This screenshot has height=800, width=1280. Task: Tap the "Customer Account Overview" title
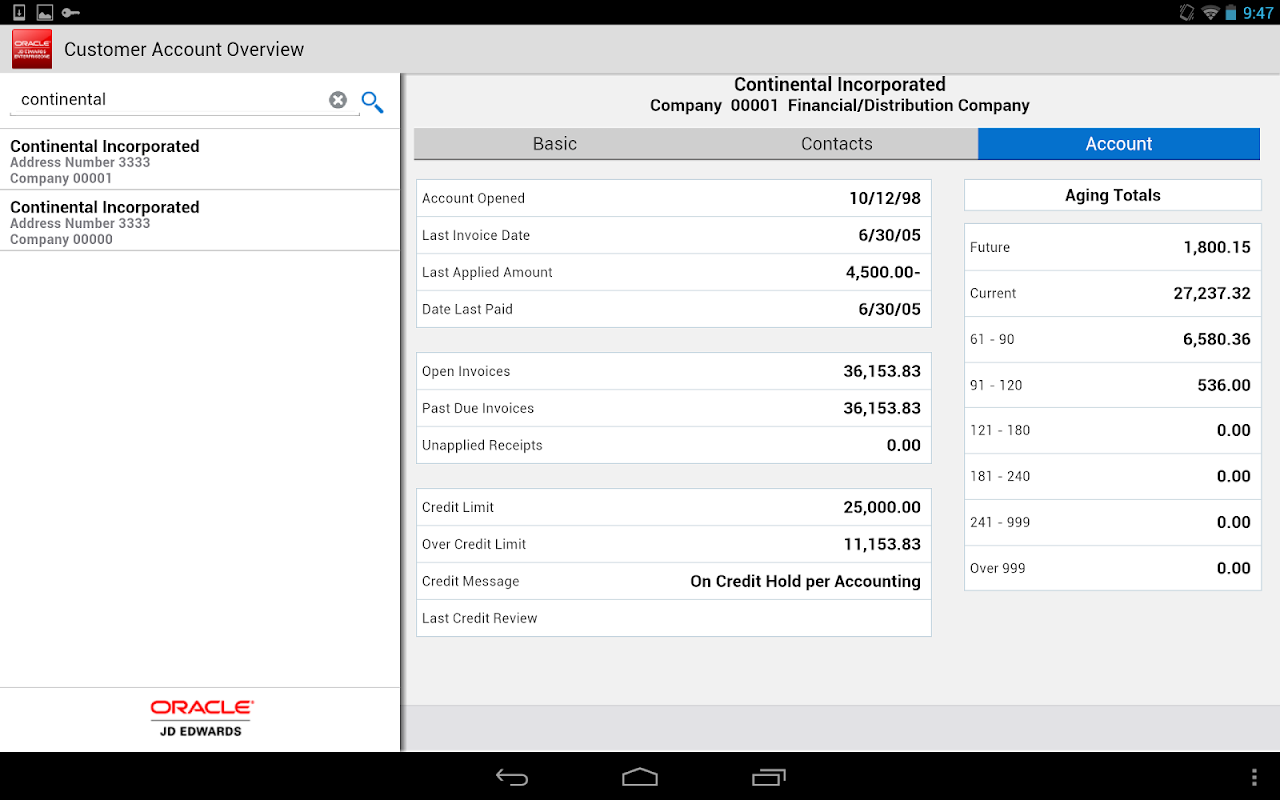tap(184, 49)
